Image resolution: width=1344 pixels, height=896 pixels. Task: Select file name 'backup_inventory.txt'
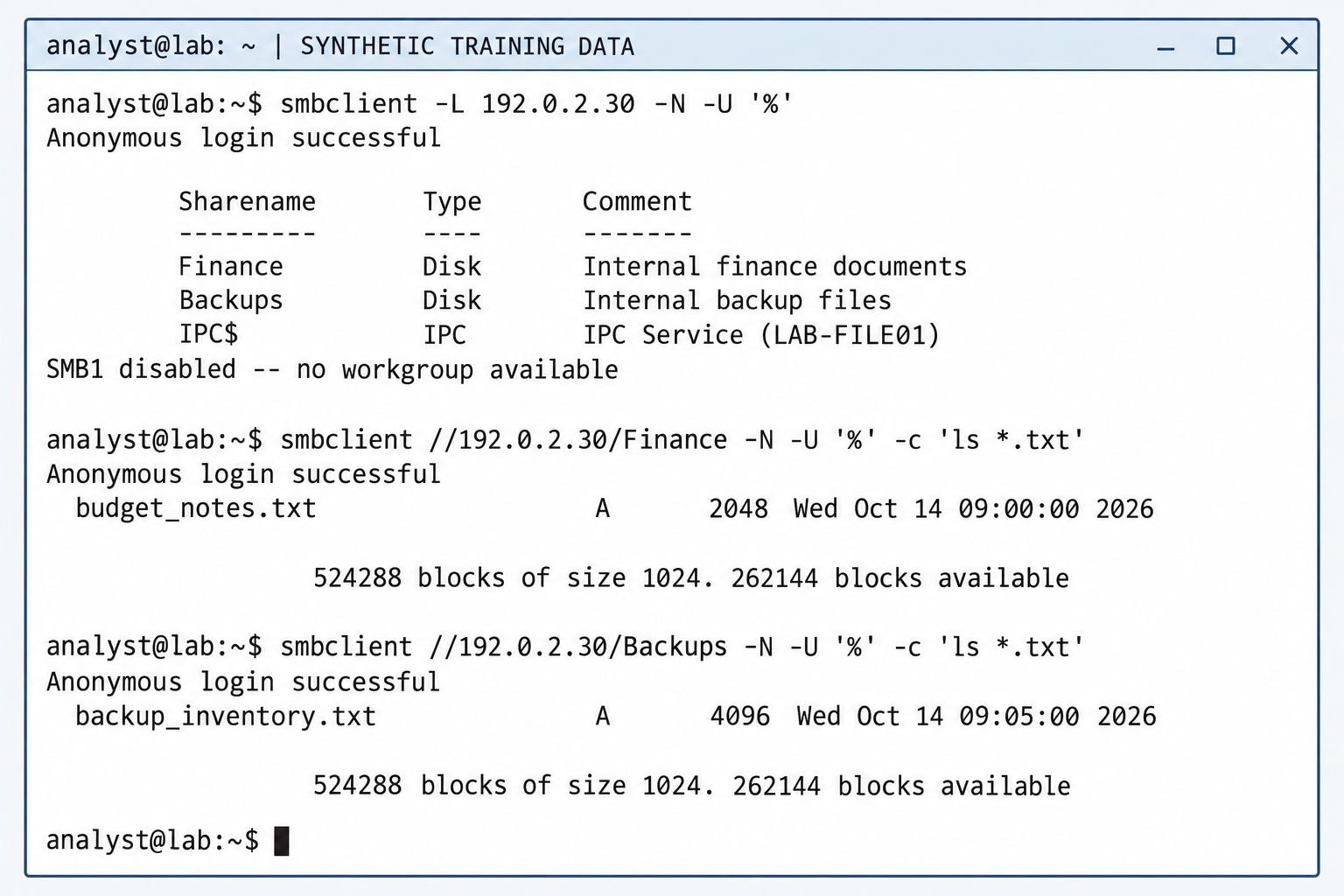pos(226,717)
